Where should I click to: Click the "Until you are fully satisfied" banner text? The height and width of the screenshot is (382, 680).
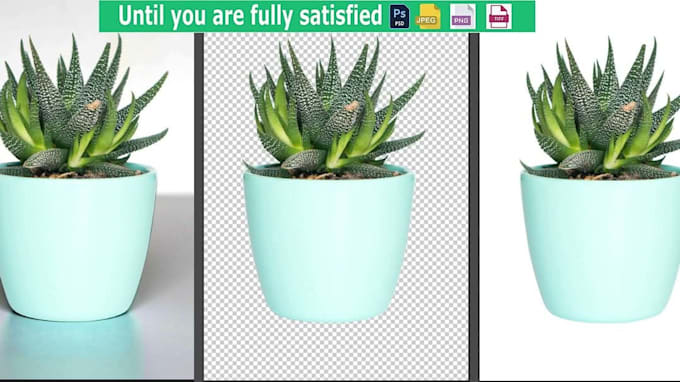click(250, 16)
